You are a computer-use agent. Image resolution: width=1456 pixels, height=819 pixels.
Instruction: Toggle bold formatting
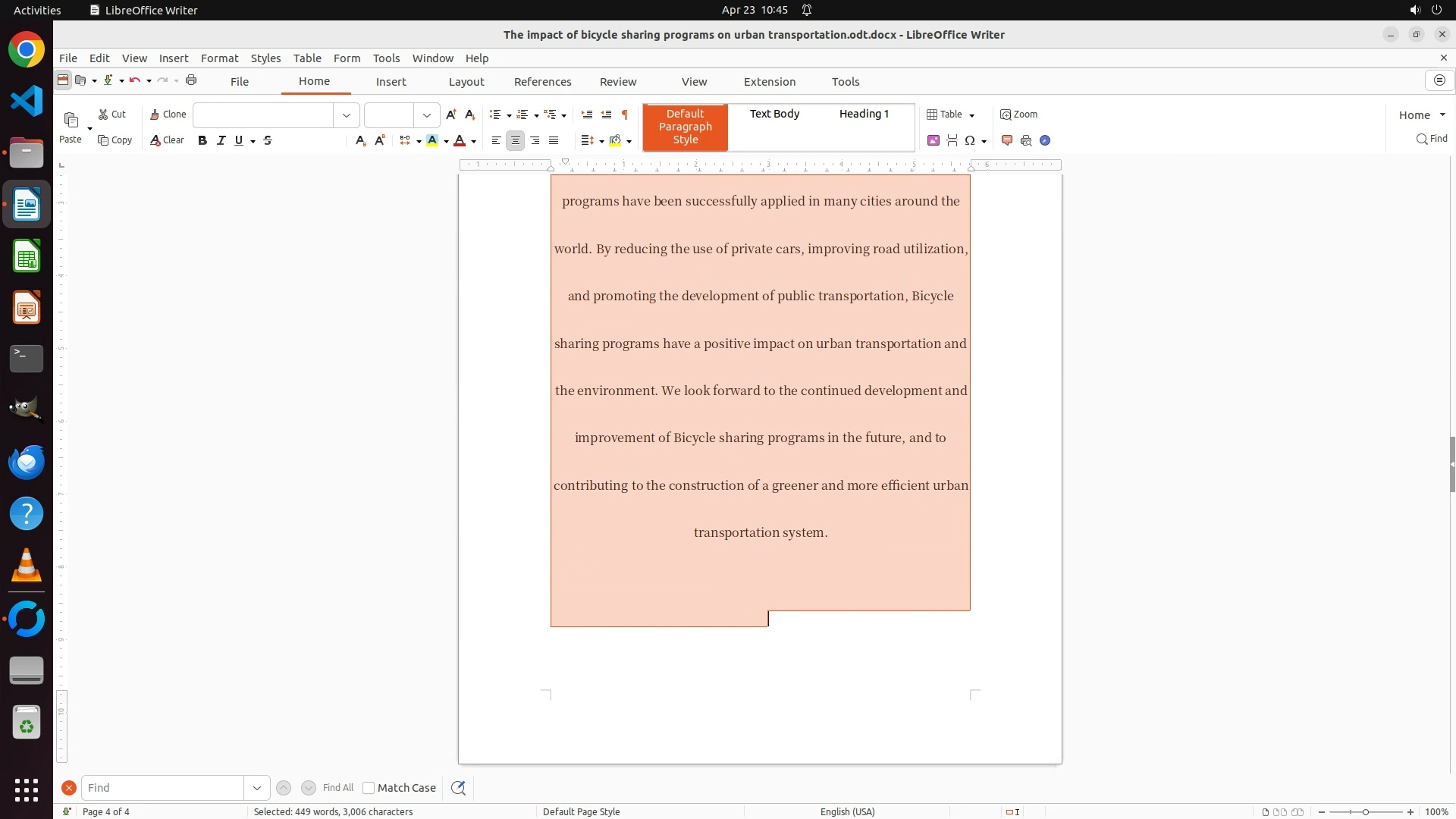pyautogui.click(x=202, y=140)
